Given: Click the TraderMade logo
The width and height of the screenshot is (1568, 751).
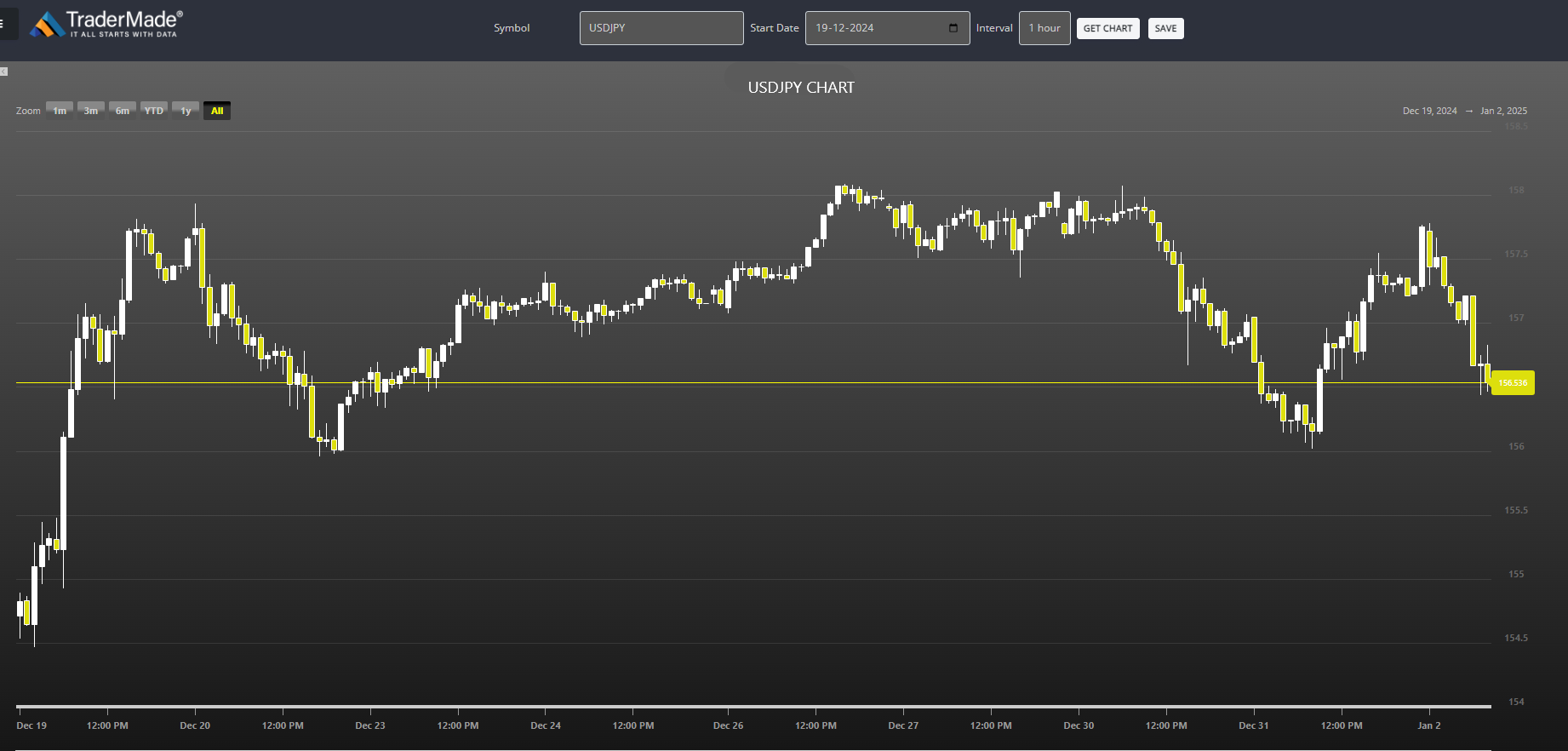Looking at the screenshot, I should 106,24.
